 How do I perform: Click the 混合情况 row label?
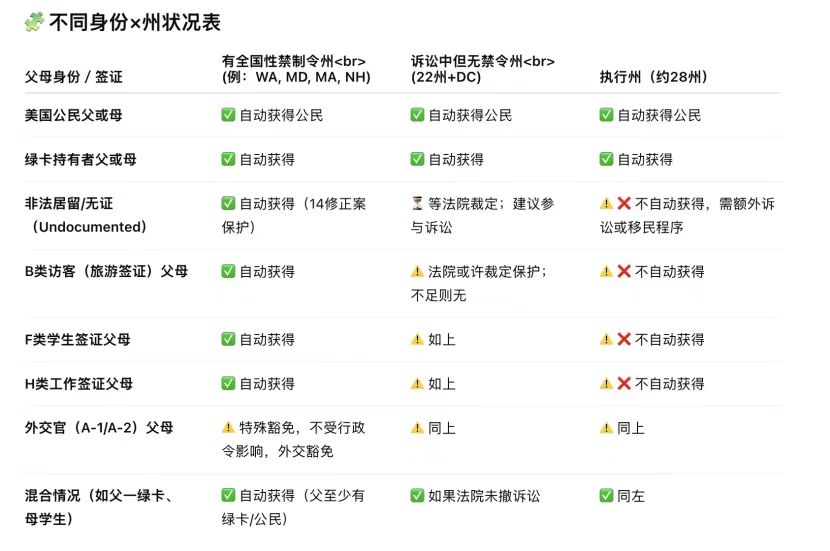point(99,506)
